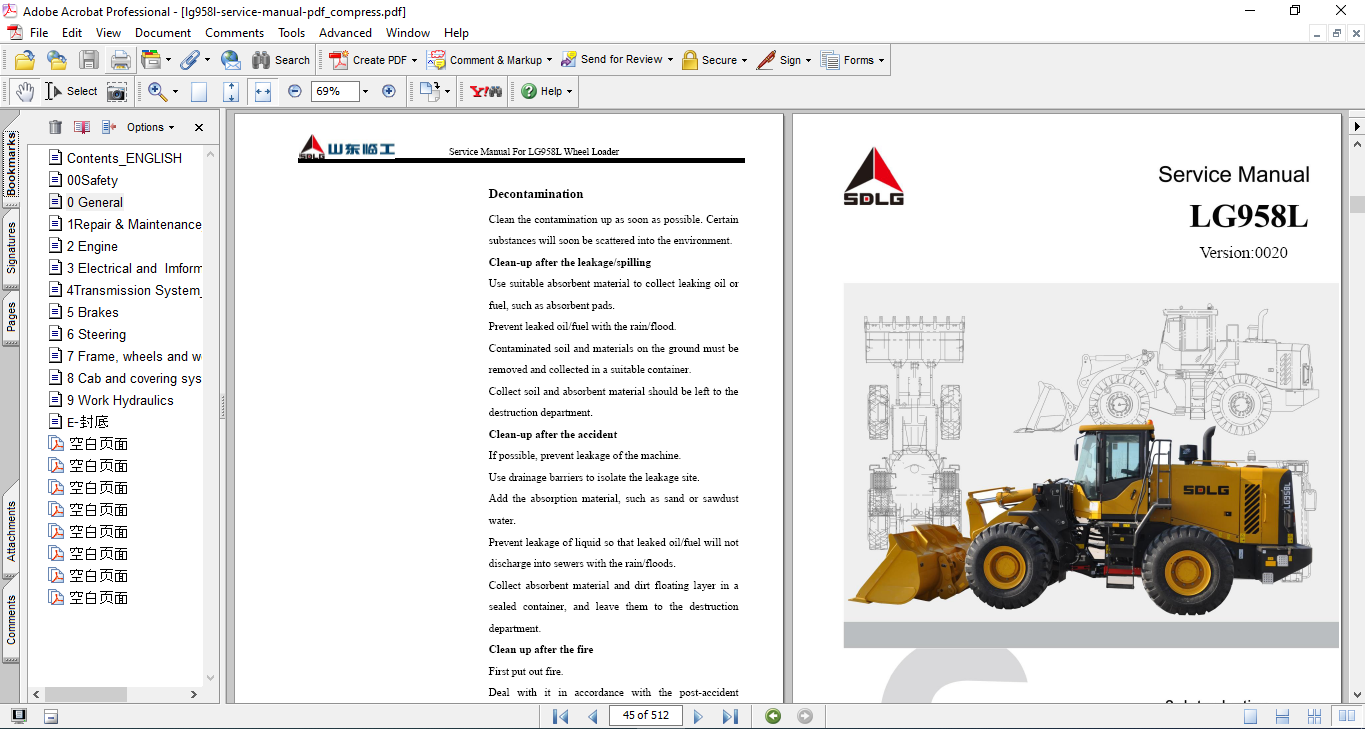
Task: Click the Print icon in toolbar
Action: tap(120, 60)
